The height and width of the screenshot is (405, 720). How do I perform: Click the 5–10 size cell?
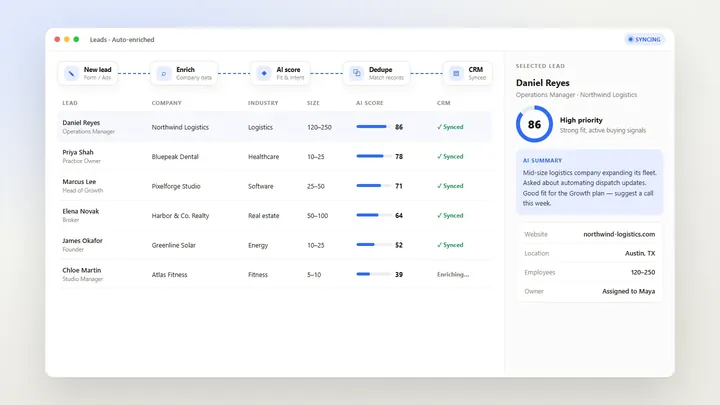pos(314,275)
